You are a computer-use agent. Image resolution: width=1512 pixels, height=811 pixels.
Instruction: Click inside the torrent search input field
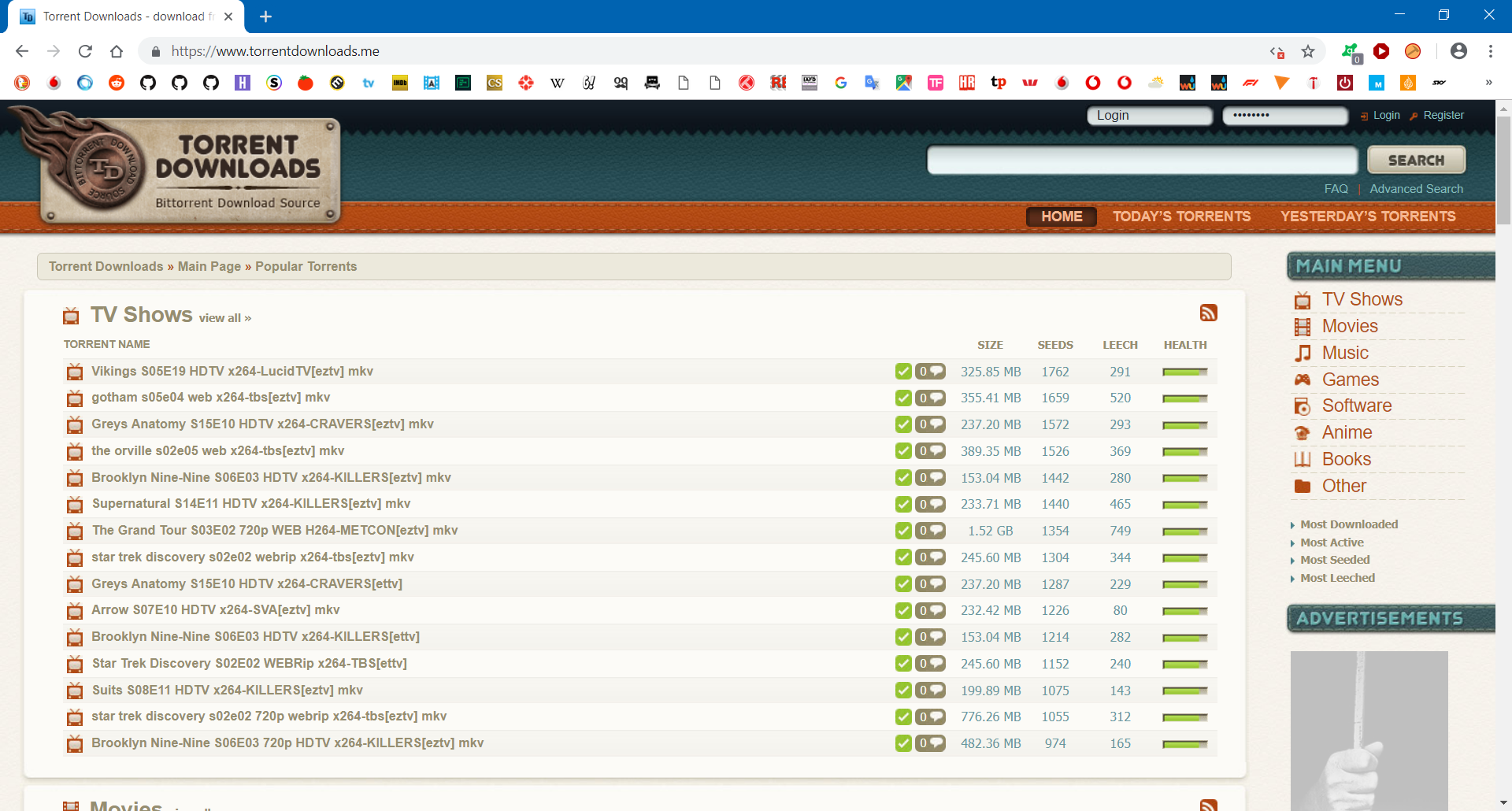(1142, 160)
